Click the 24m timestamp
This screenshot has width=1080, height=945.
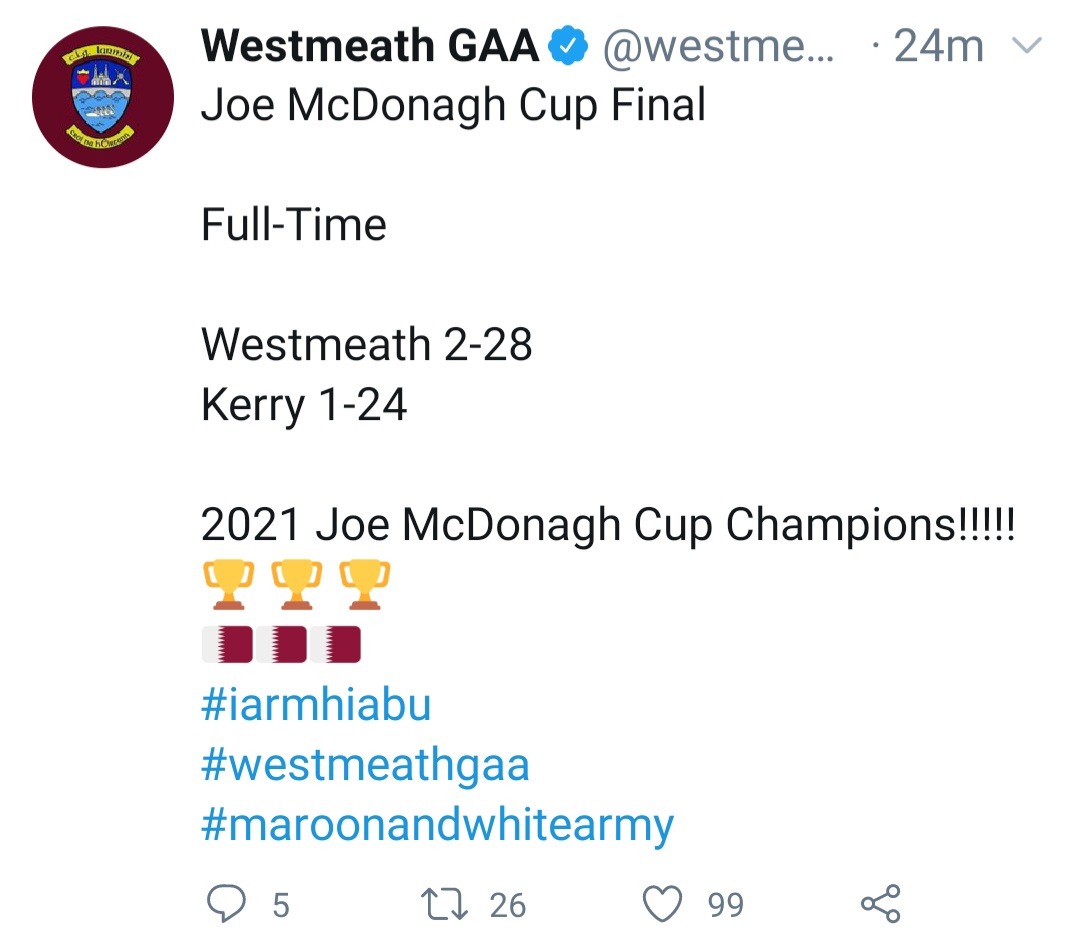938,46
